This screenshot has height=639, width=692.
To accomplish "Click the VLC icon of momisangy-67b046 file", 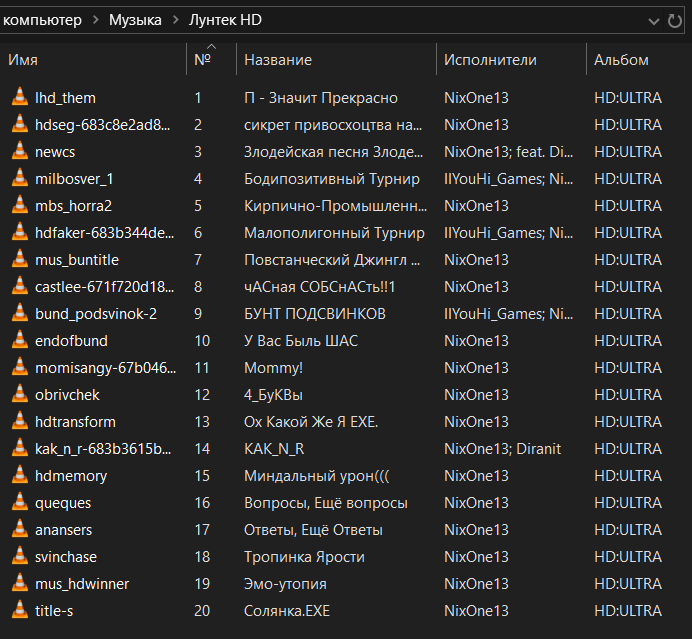I will pos(20,366).
